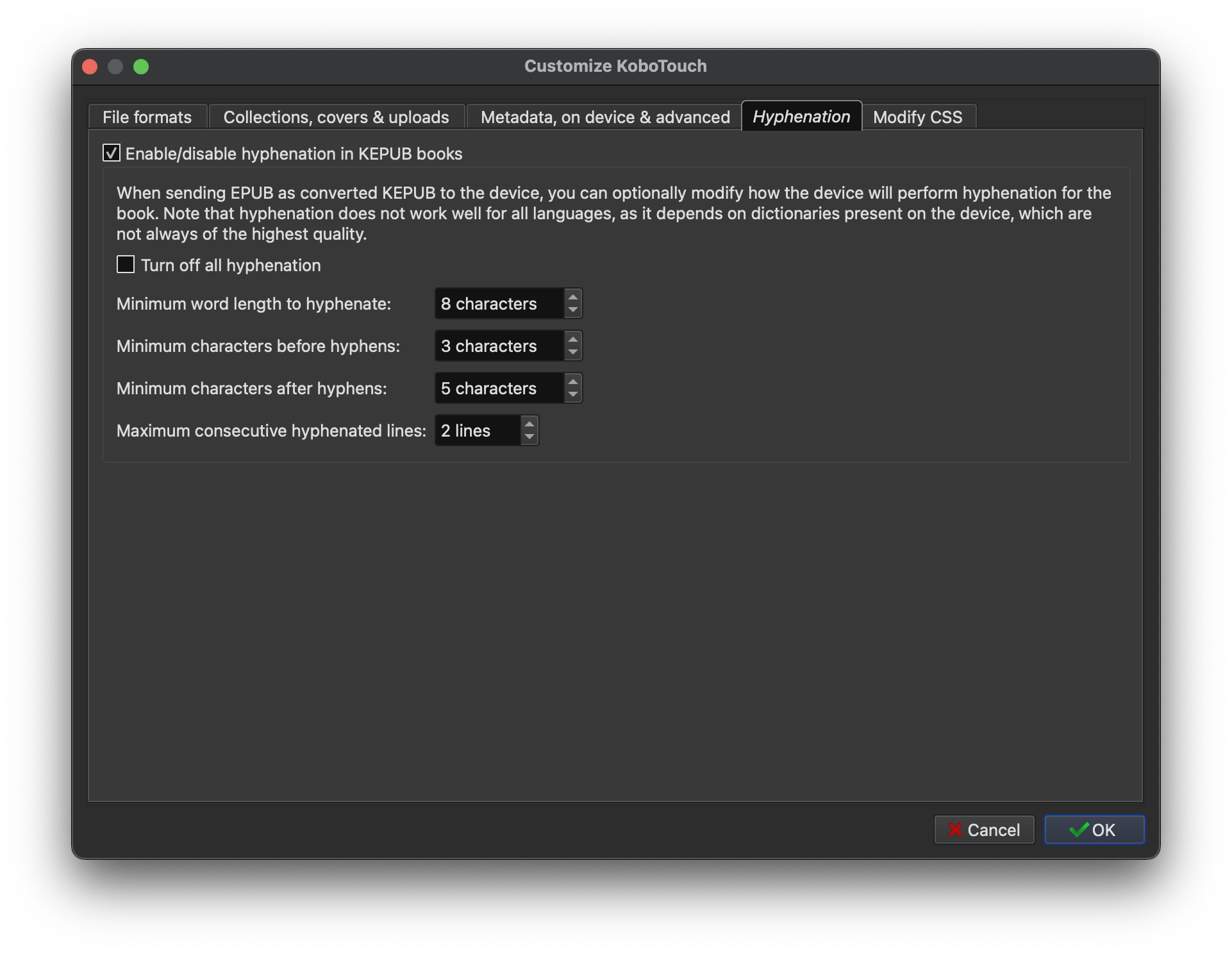Uncheck Enable/disable hyphenation in KEPUB books
The width and height of the screenshot is (1232, 954).
tap(112, 153)
